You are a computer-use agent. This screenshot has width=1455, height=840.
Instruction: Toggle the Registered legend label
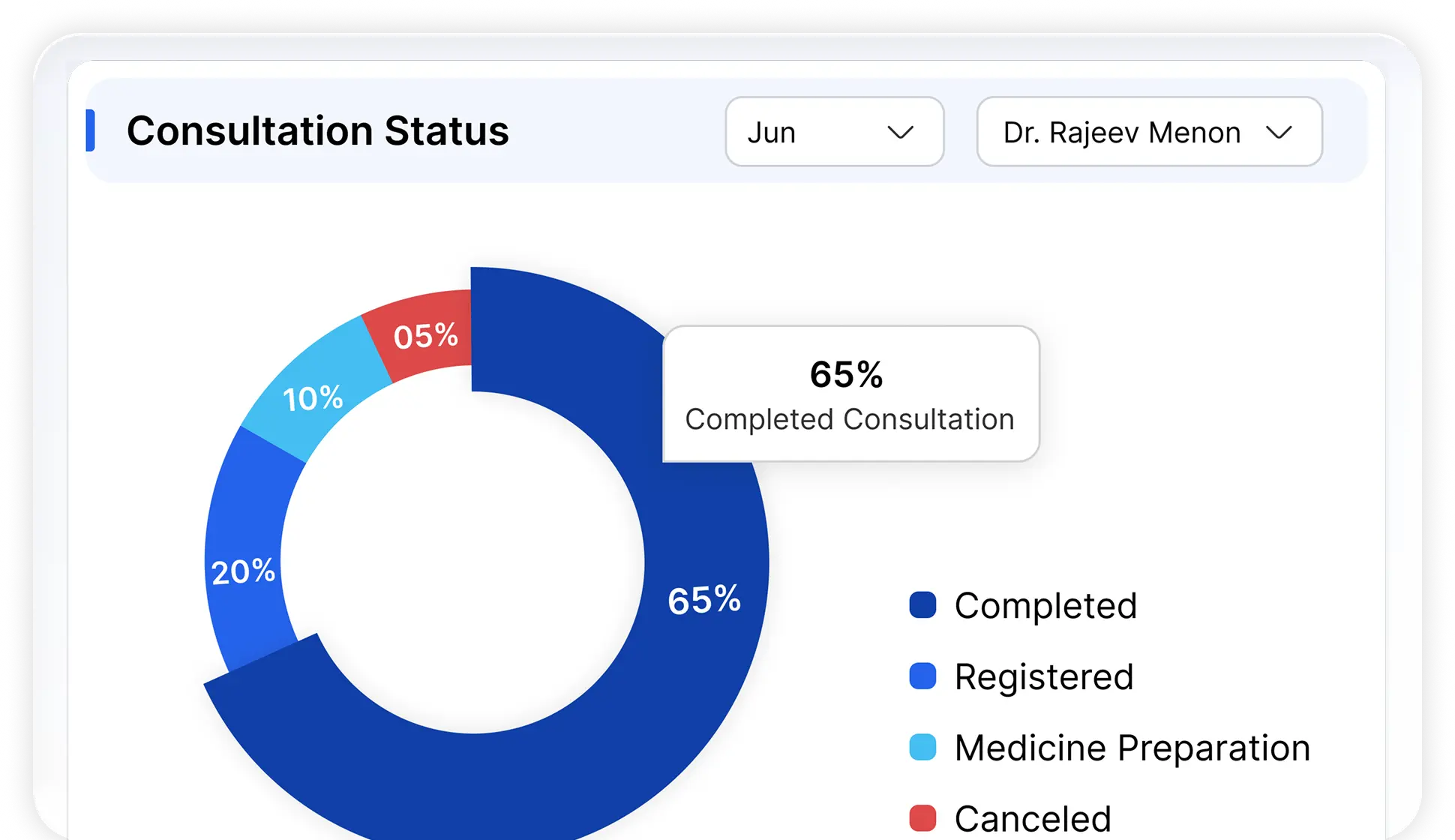click(x=1043, y=676)
